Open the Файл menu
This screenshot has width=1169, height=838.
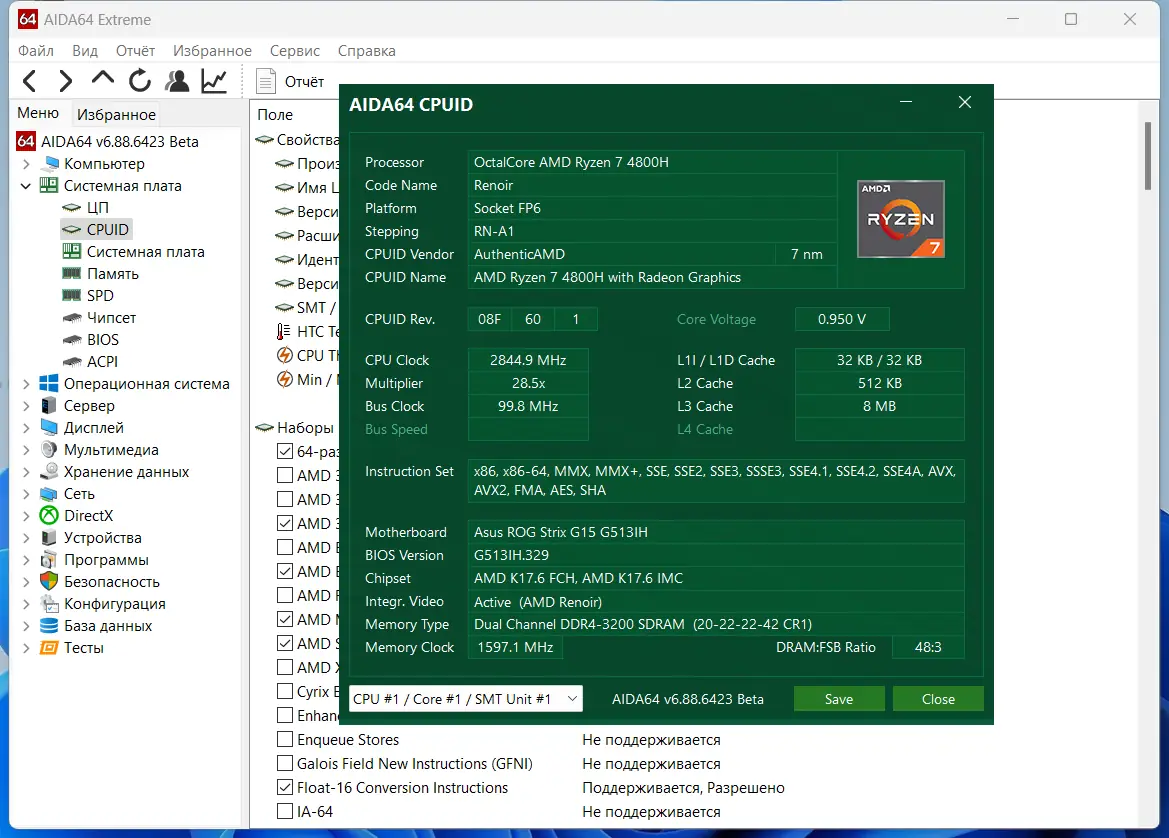[36, 51]
